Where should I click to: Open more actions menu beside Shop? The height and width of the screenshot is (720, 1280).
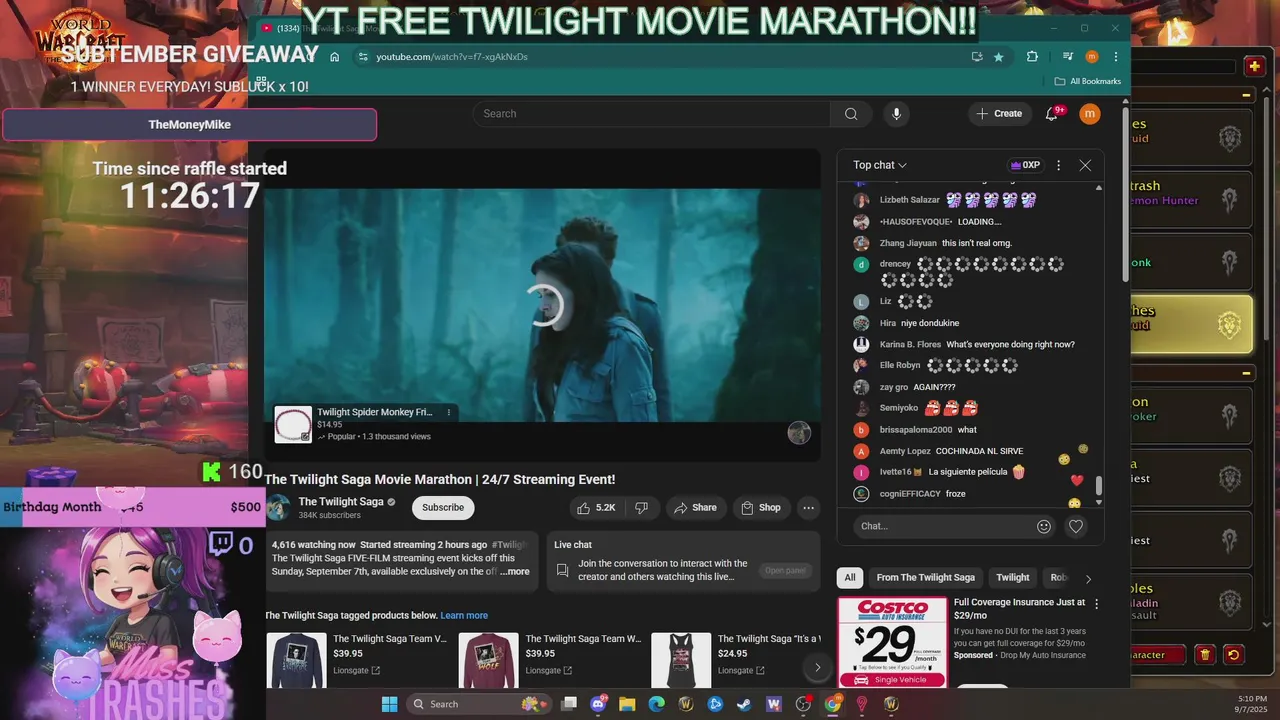pyautogui.click(x=808, y=508)
